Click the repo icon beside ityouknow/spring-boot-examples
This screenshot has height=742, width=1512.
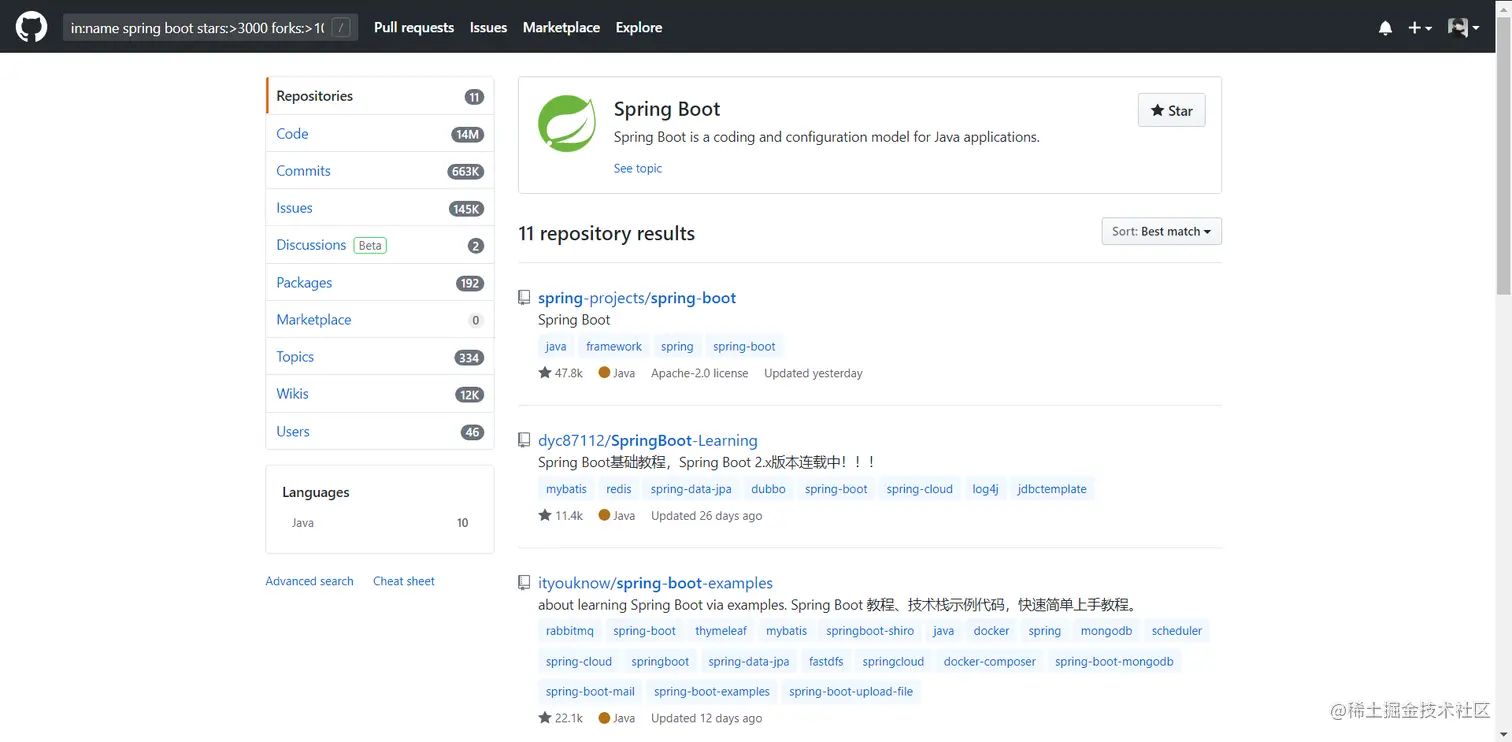(x=524, y=582)
